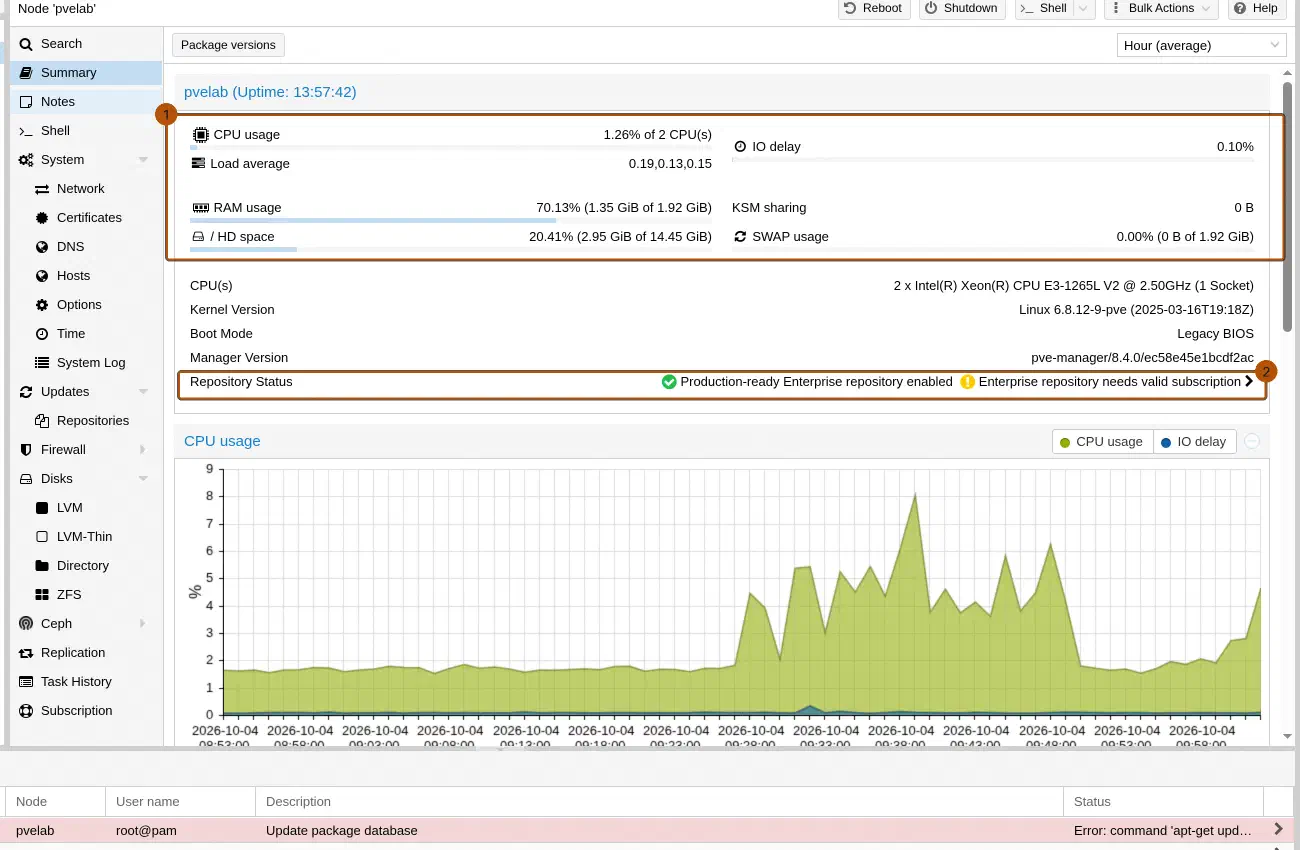Viewport: 1300px width, 850px height.
Task: Click the Shutdown button
Action: [x=962, y=8]
